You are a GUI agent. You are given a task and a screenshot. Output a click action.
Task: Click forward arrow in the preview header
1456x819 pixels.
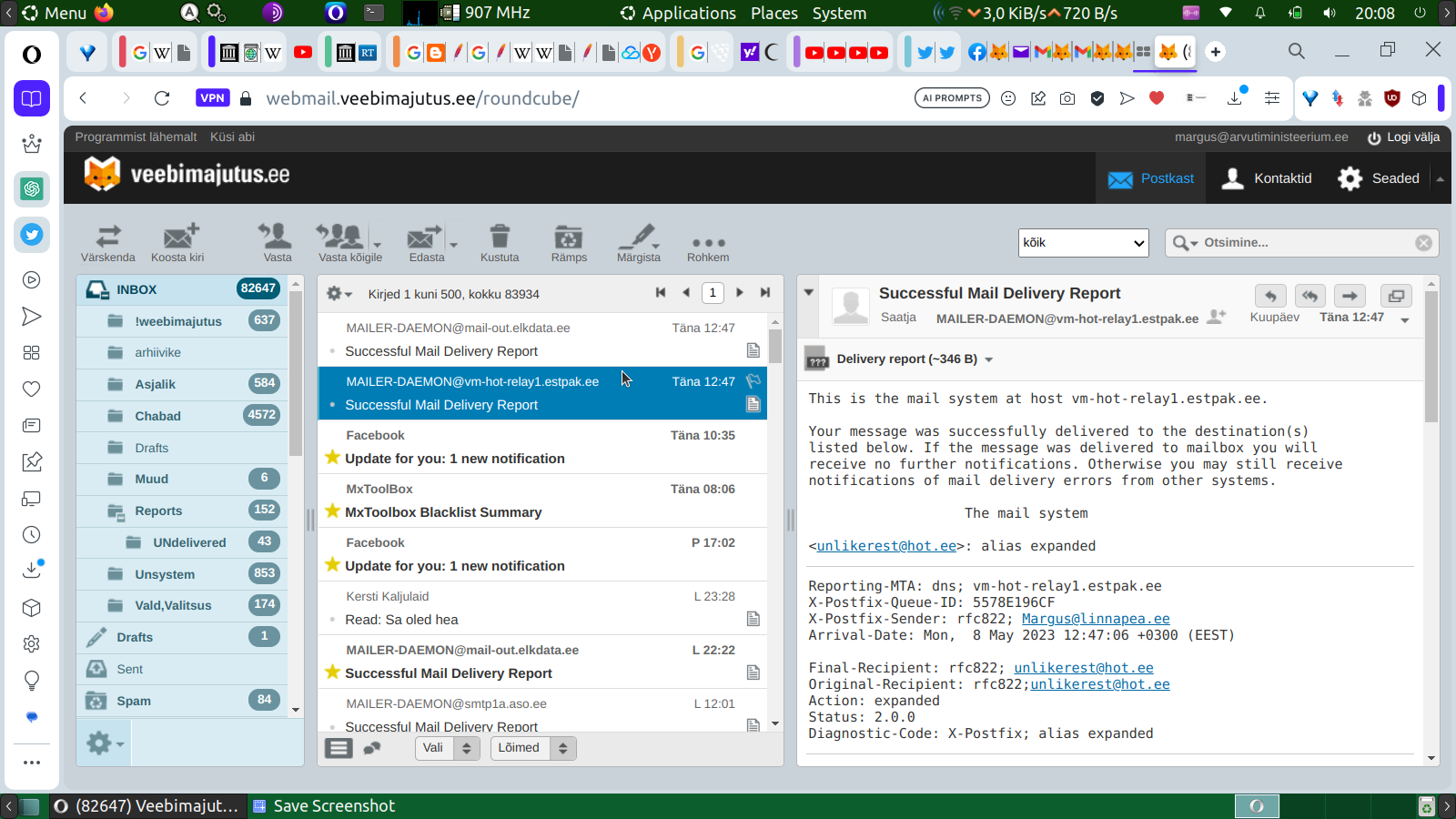click(x=1350, y=296)
